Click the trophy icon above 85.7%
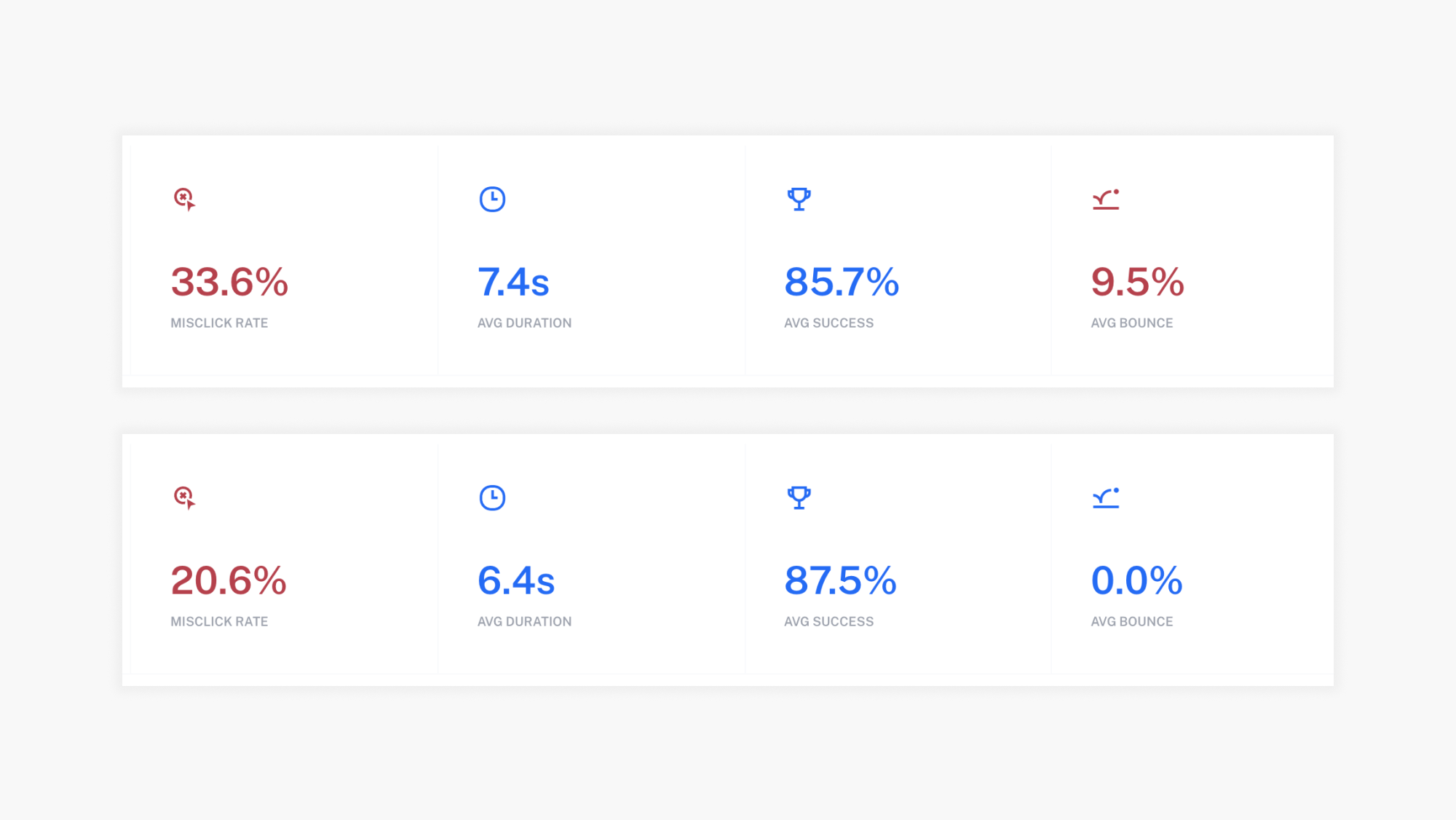The image size is (1456, 820). click(x=799, y=199)
